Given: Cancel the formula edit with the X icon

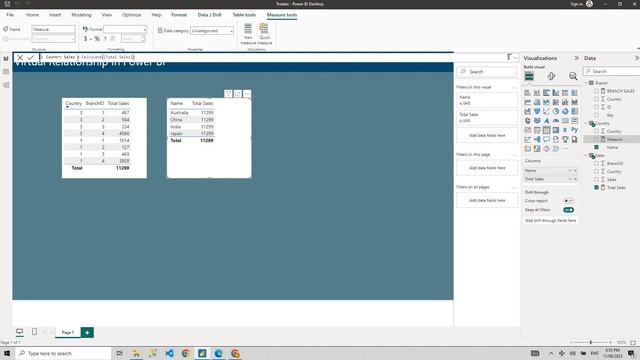Looking at the screenshot, I should coord(20,58).
